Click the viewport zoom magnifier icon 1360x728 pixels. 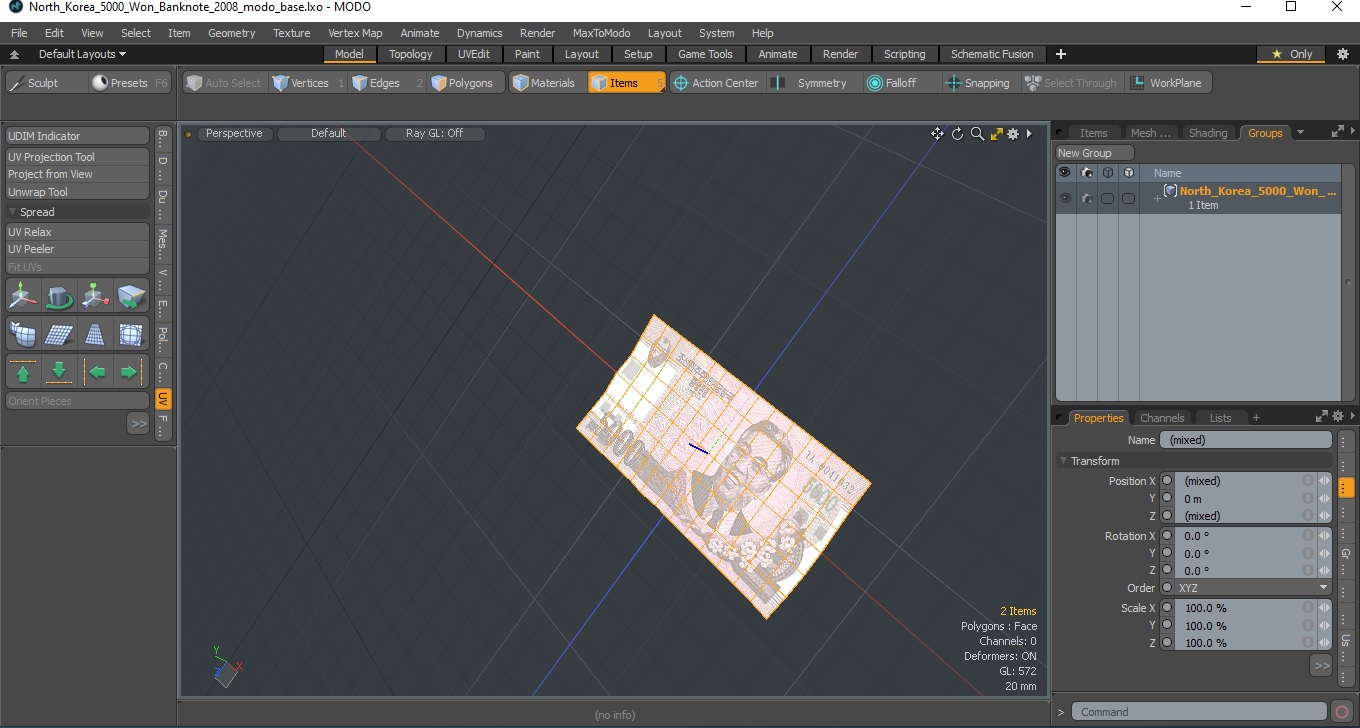(977, 134)
